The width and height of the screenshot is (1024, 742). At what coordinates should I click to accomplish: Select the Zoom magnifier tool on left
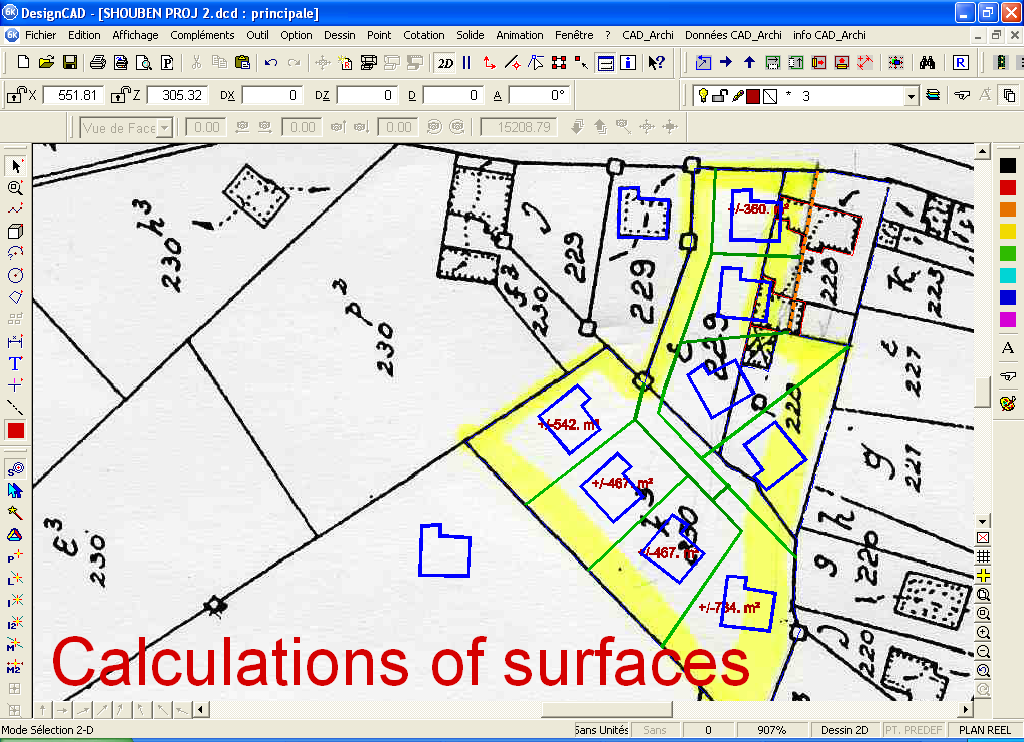coord(15,187)
